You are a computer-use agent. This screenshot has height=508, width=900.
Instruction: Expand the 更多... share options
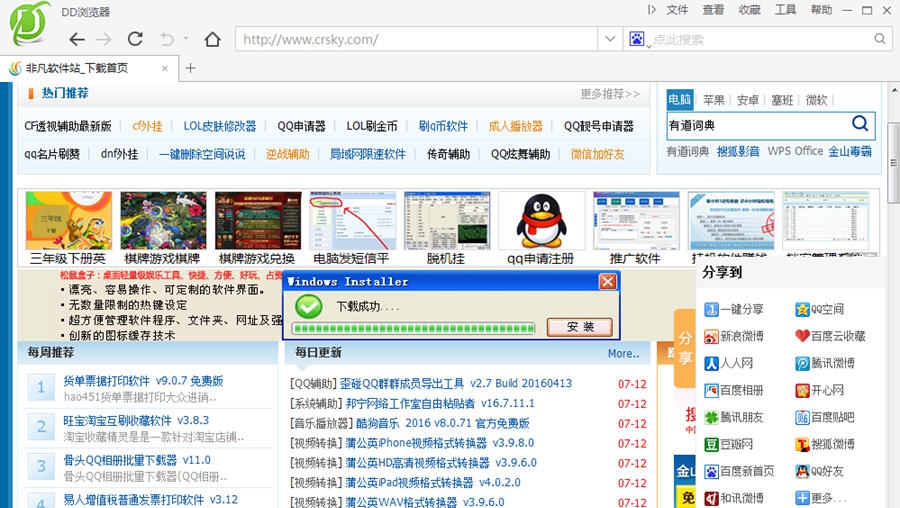click(821, 498)
